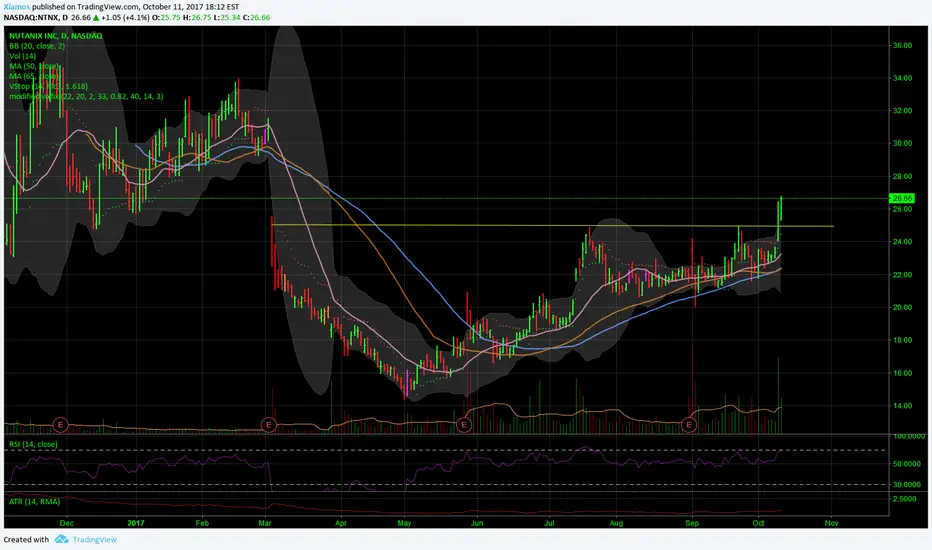
Task: Click the Mar label on the time axis
Action: (265, 523)
